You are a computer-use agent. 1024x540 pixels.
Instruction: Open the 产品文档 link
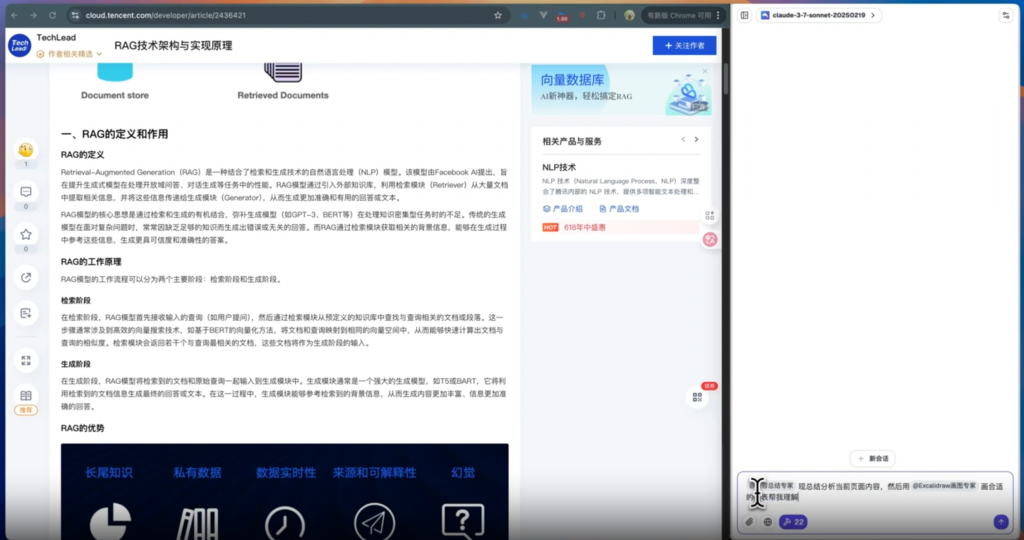pyautogui.click(x=619, y=209)
